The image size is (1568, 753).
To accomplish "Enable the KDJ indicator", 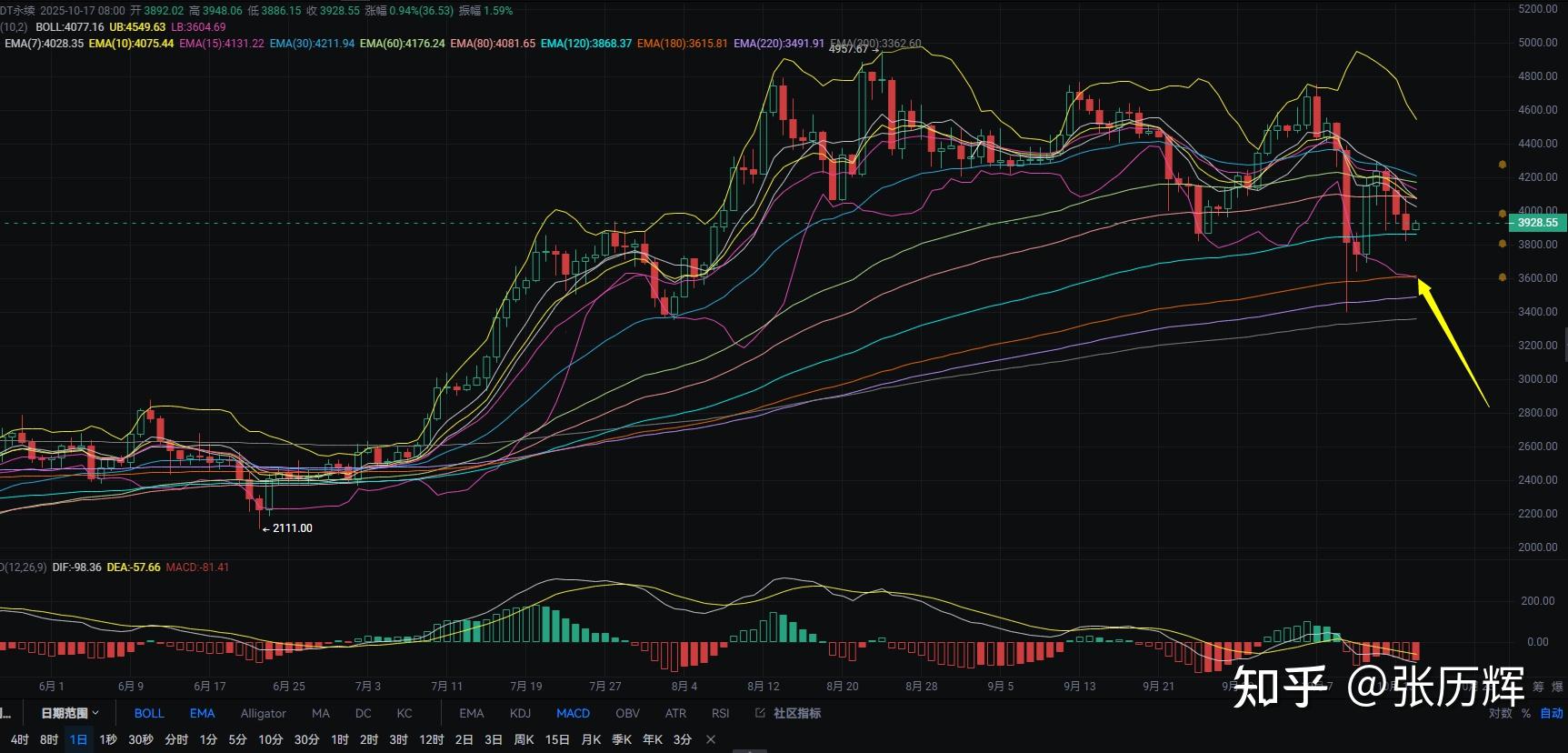I will click(x=520, y=713).
